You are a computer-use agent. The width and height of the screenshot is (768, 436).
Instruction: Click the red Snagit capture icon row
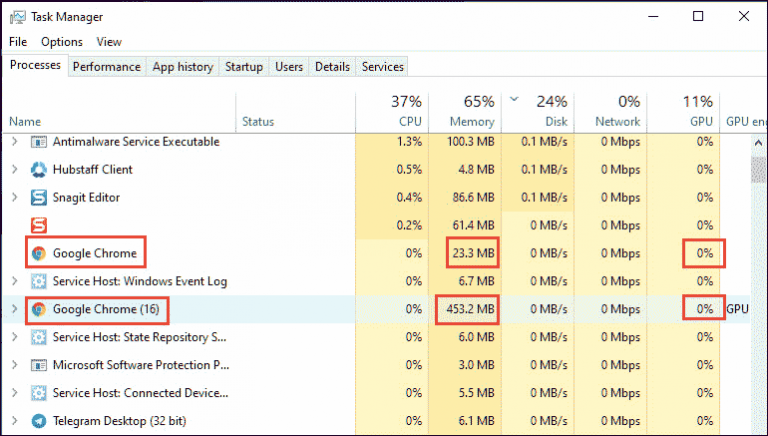(x=39, y=225)
